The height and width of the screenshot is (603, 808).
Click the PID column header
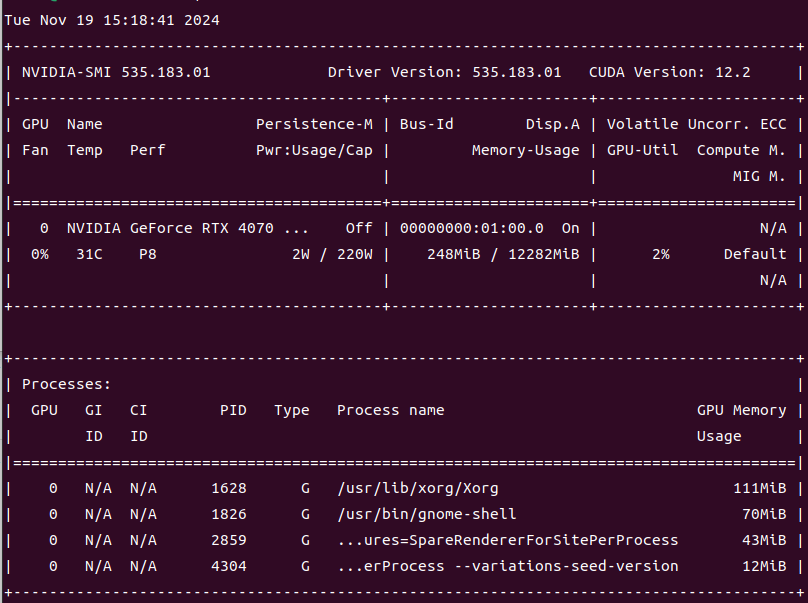pos(233,410)
